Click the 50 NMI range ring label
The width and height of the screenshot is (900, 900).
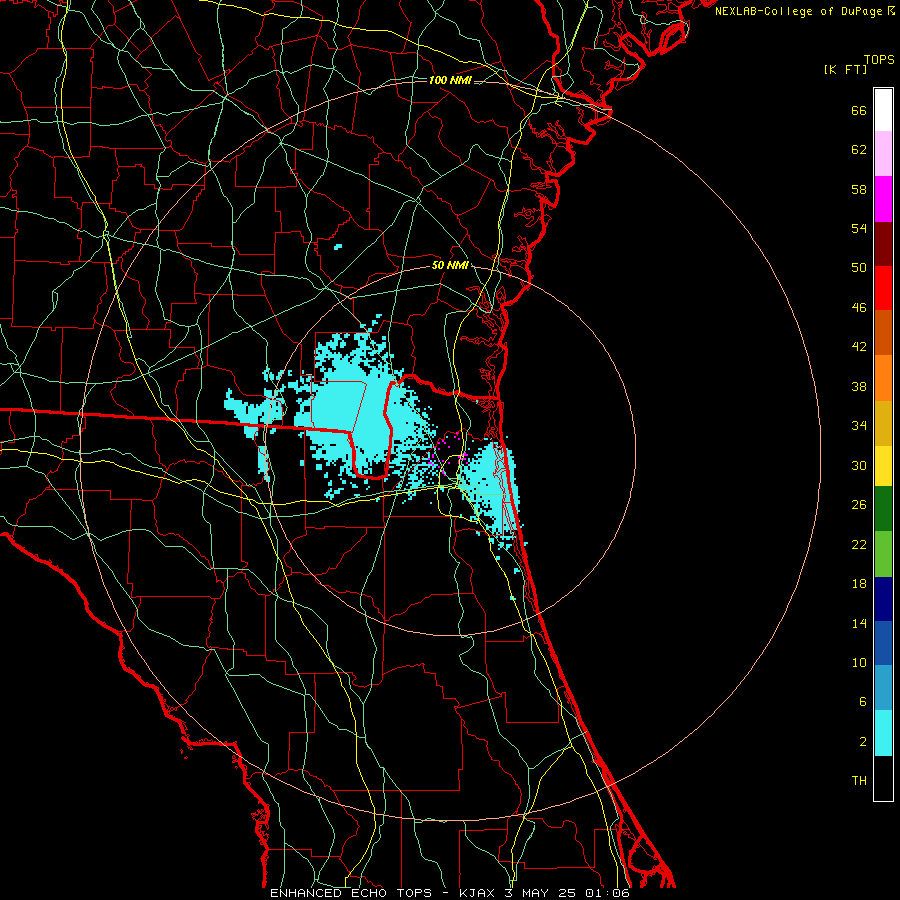point(450,265)
